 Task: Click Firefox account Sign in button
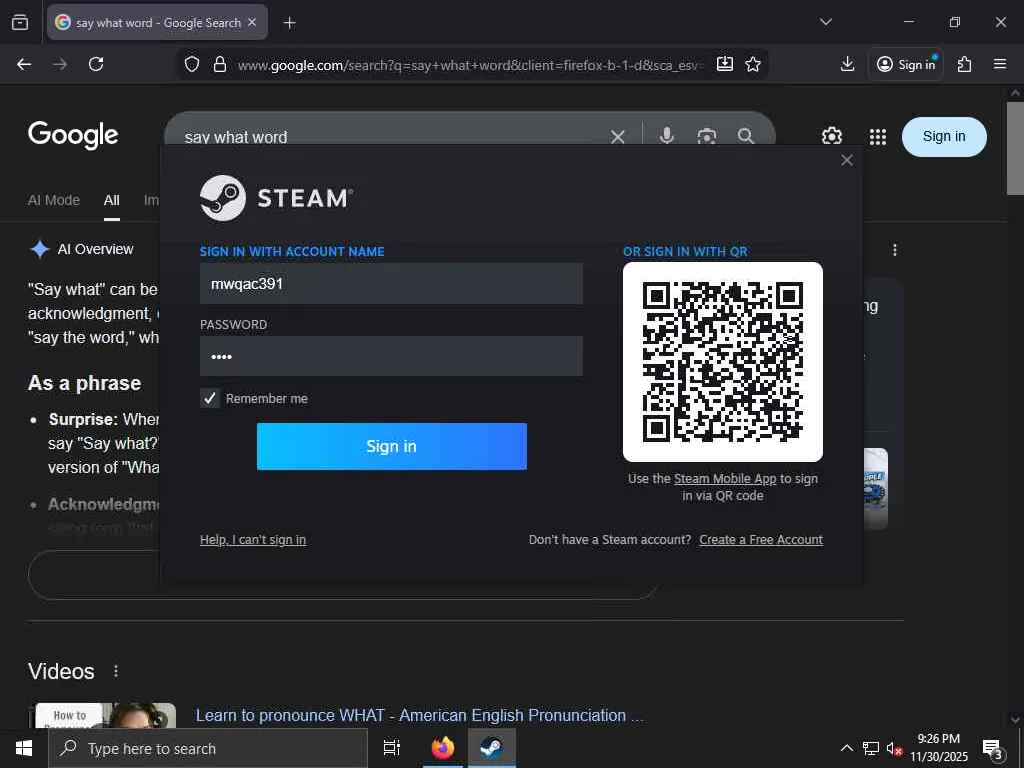coord(906,64)
